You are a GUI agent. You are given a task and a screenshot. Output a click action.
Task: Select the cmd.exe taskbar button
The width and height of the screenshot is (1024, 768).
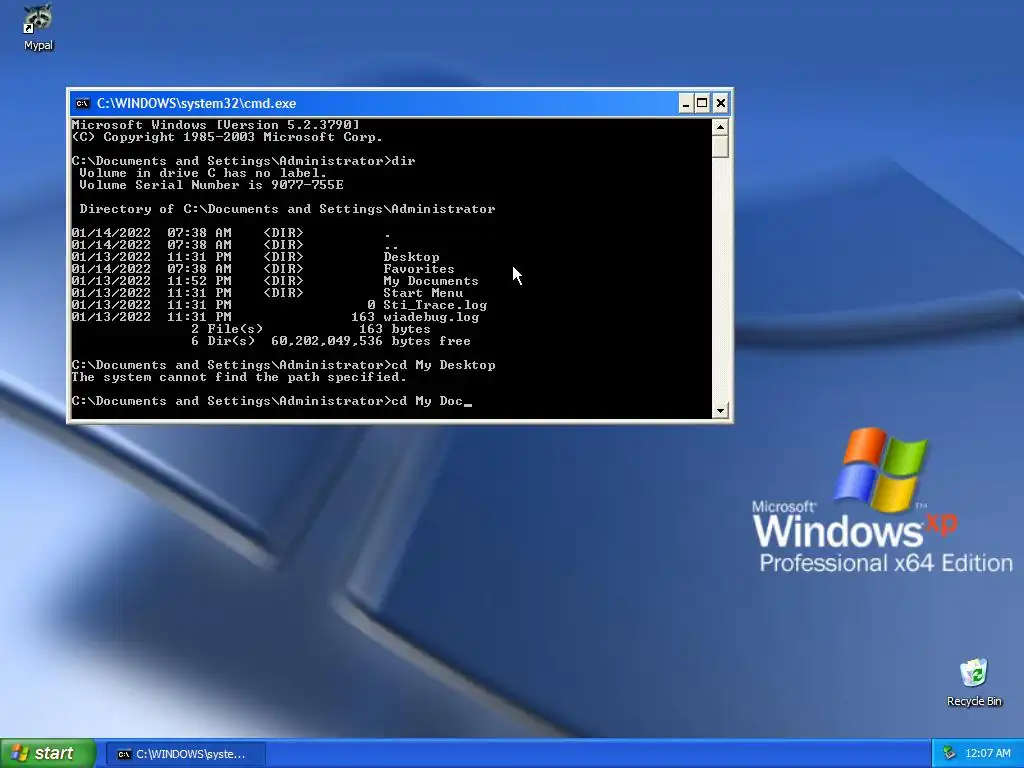pyautogui.click(x=185, y=754)
